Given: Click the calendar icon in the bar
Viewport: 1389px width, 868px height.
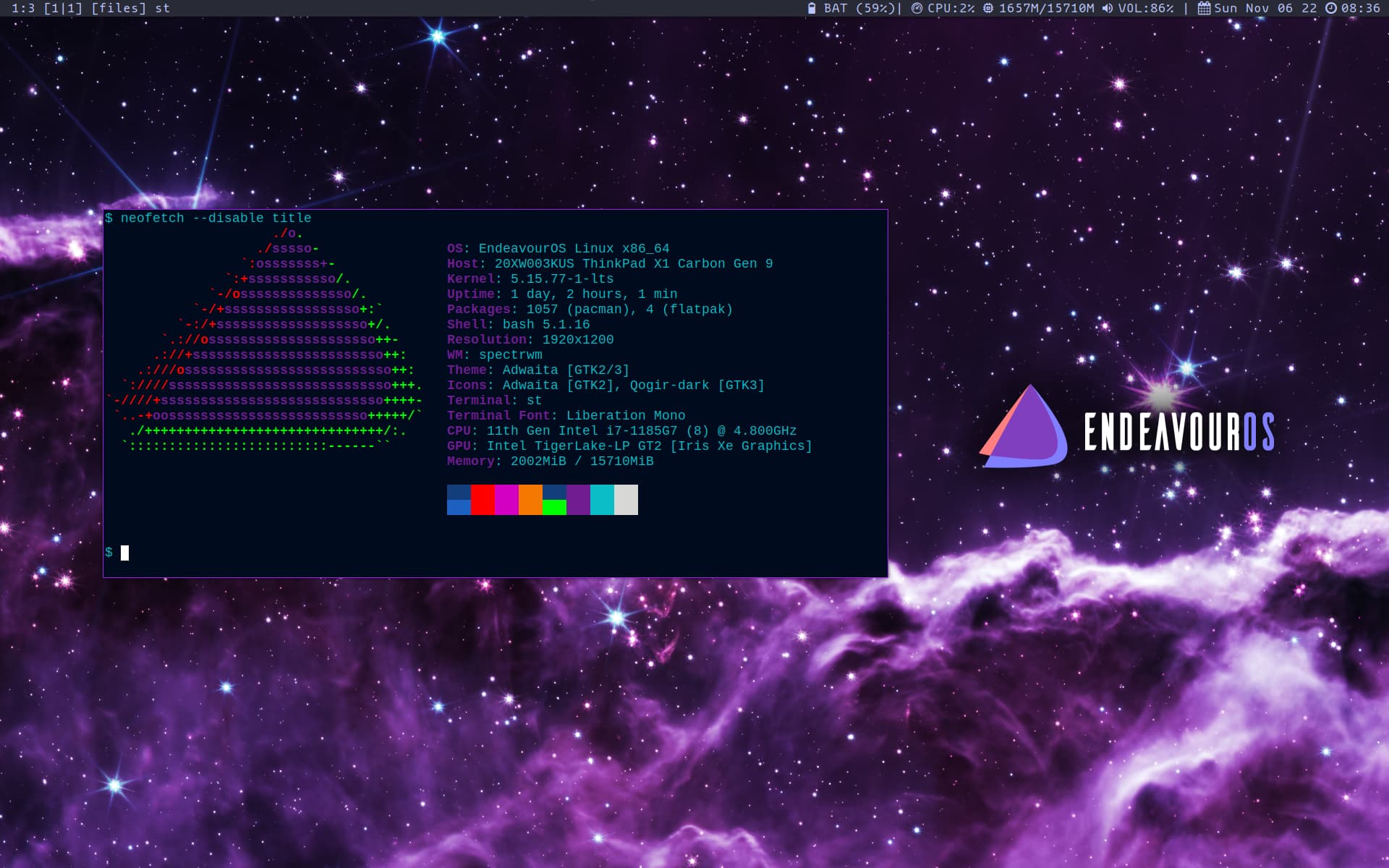Looking at the screenshot, I should click(1204, 8).
